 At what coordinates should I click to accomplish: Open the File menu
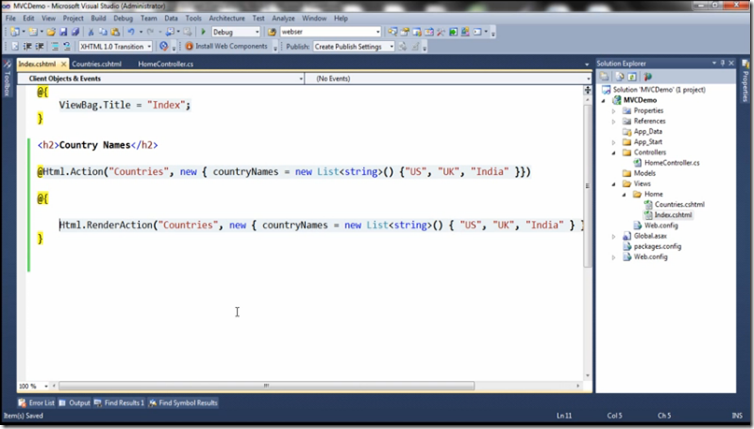pos(11,18)
